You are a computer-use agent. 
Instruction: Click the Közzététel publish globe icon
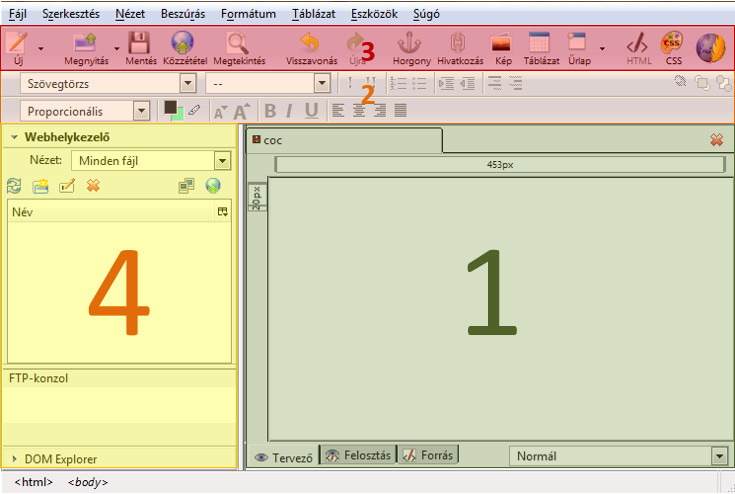[181, 45]
